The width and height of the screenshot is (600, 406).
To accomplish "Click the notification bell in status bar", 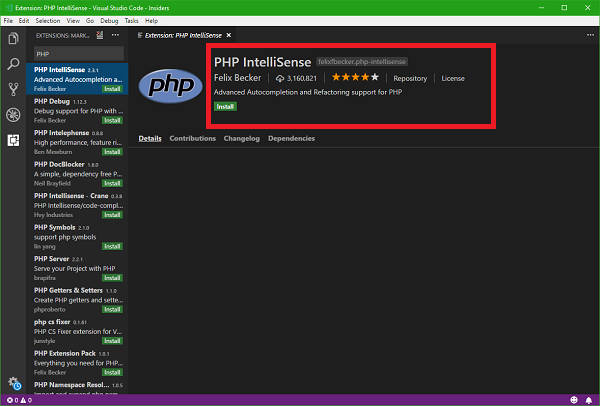I will click(x=590, y=400).
